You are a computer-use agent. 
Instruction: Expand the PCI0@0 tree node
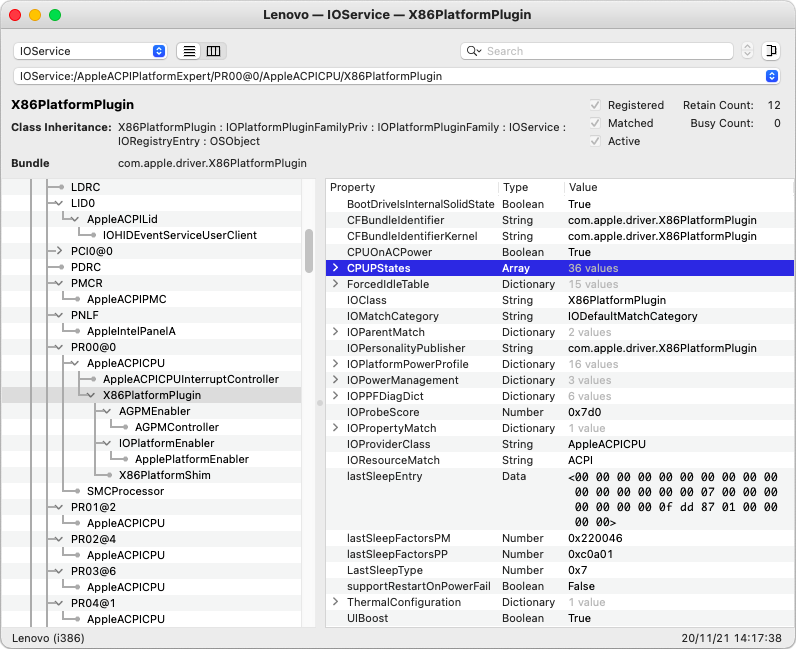point(59,251)
